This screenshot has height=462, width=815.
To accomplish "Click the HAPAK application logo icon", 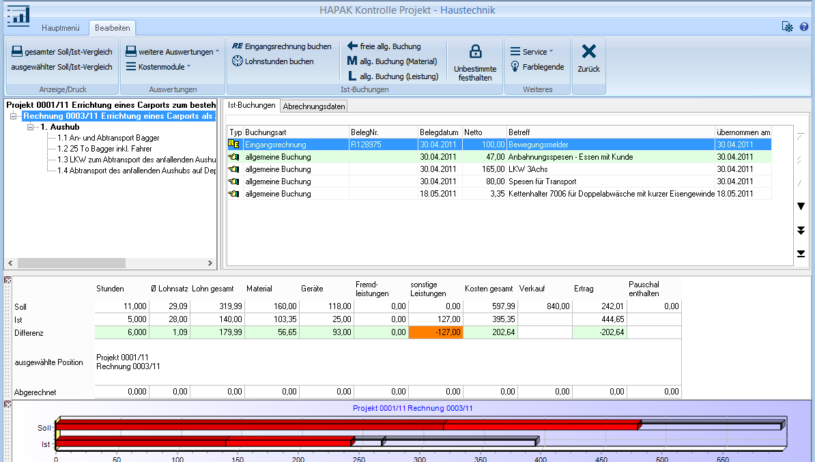I will 18,15.
